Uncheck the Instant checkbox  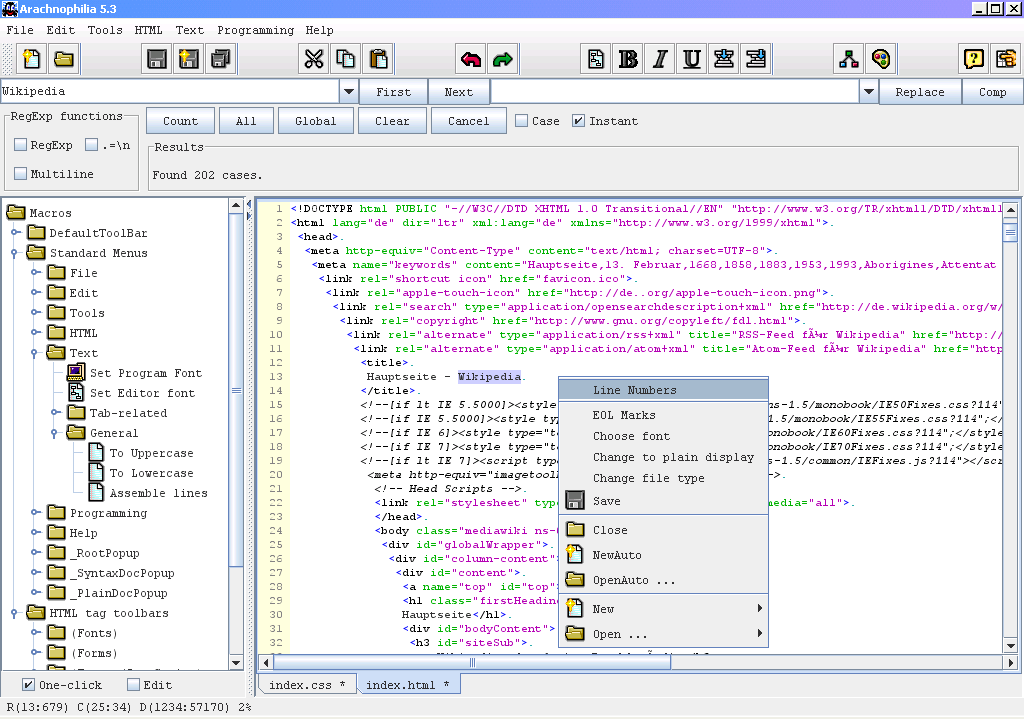(578, 121)
